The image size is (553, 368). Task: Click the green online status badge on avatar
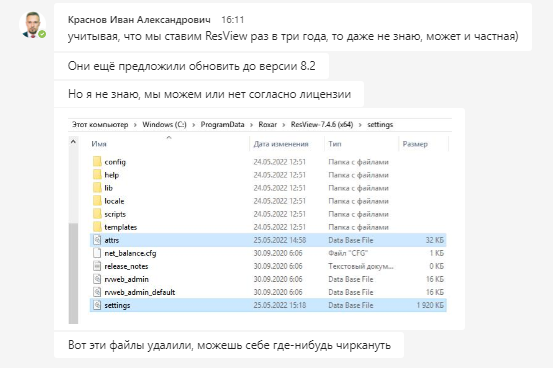42,34
